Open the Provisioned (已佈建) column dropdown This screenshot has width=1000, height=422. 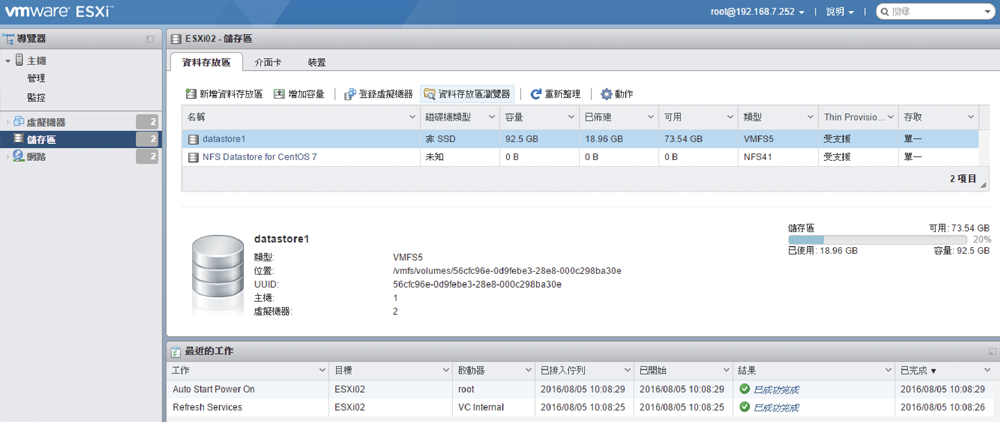(651, 117)
